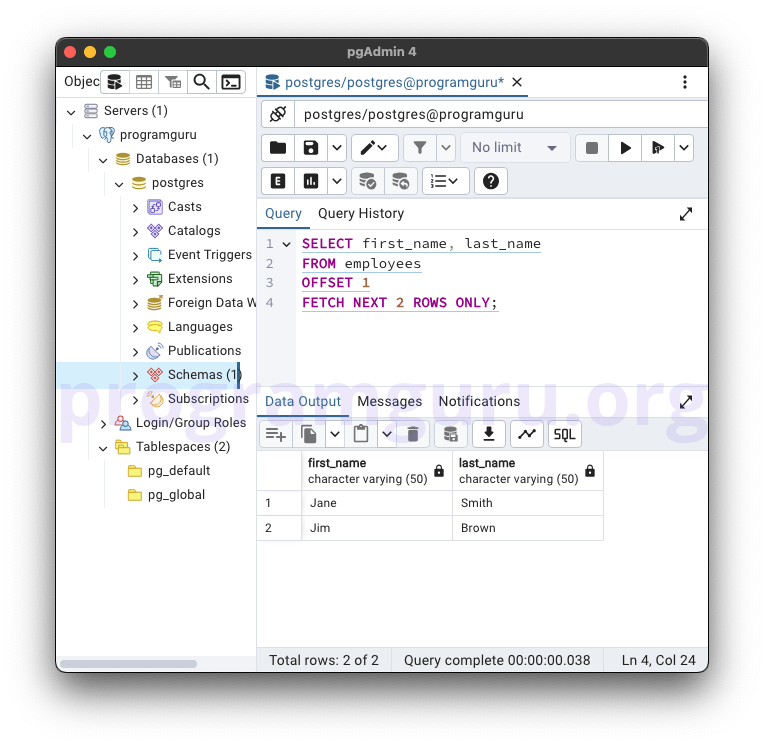Viewport: 764px width, 746px height.
Task: Execute the query with the play button
Action: click(x=625, y=148)
